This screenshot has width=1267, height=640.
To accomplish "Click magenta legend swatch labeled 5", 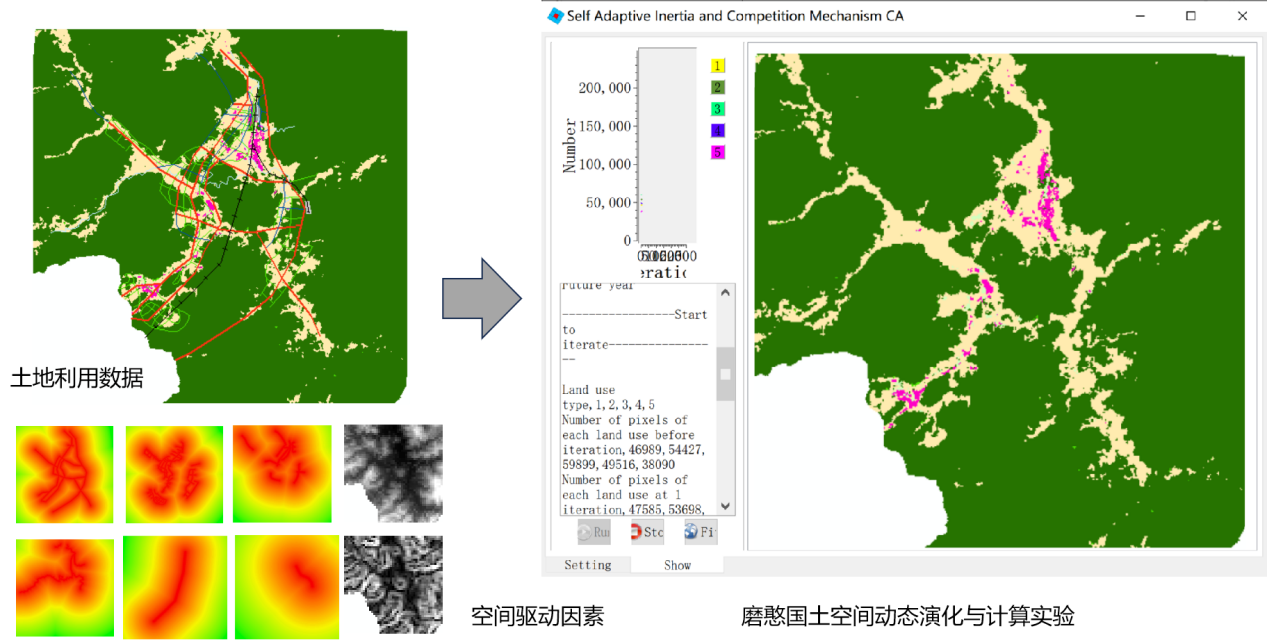I will [717, 152].
